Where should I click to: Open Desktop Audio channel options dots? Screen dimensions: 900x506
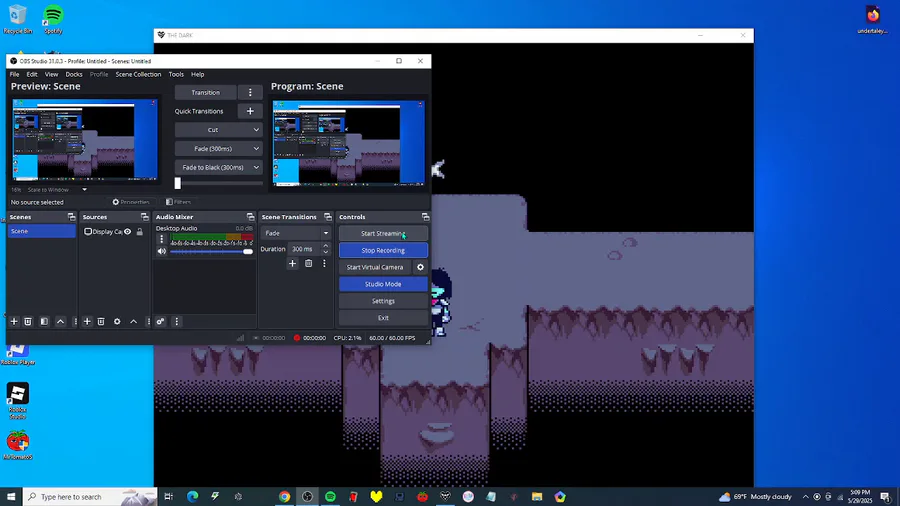(x=162, y=239)
